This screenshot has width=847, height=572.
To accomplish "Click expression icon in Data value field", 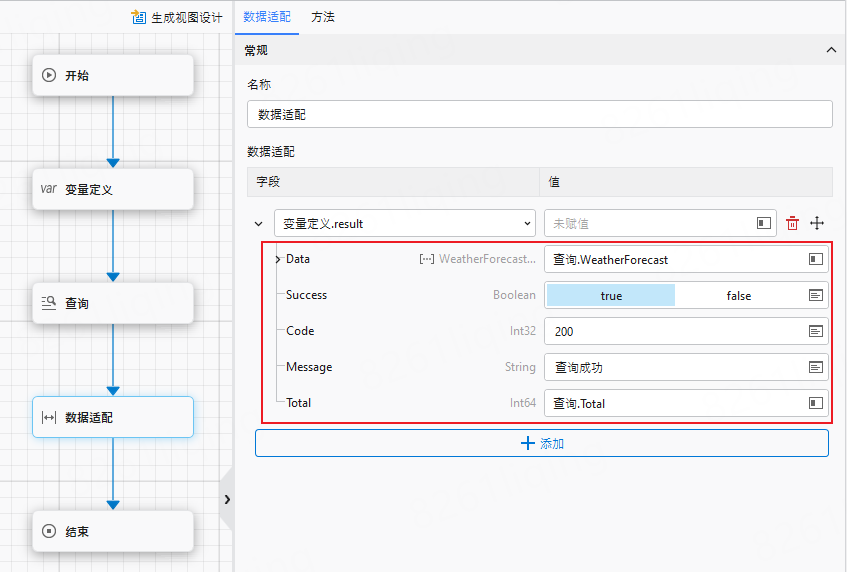I will pyautogui.click(x=816, y=259).
